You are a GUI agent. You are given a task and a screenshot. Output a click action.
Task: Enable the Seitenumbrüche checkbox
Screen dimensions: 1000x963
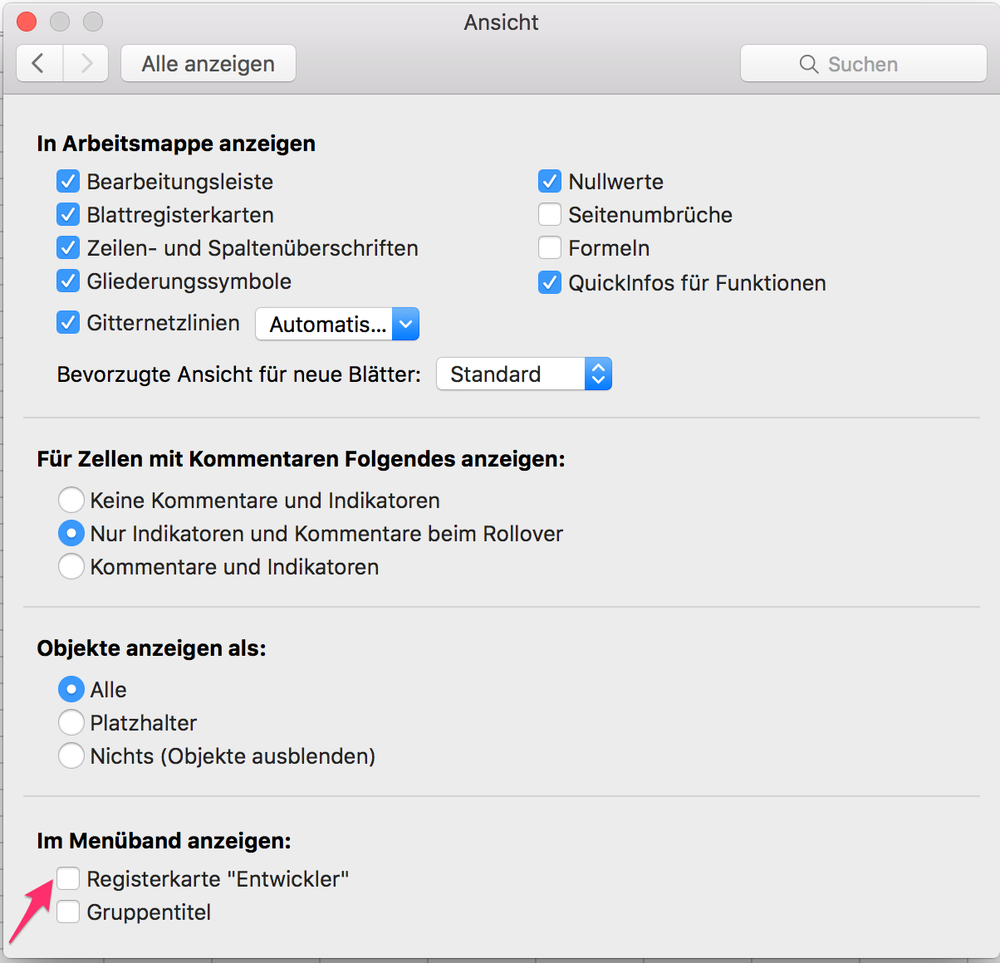[549, 215]
